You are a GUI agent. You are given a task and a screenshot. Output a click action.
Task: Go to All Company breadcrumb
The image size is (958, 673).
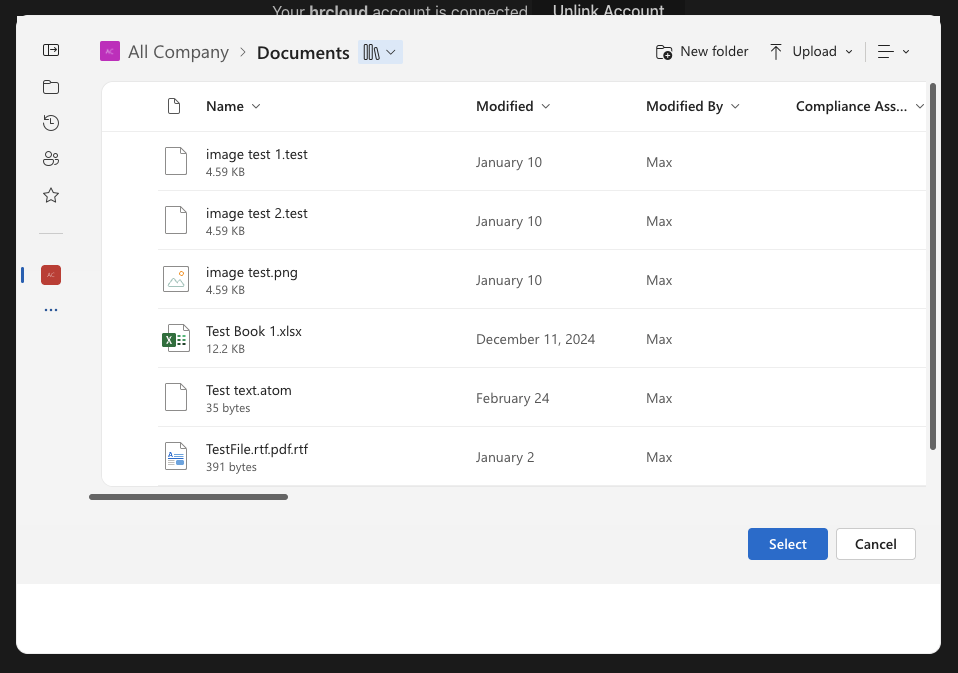[178, 53]
